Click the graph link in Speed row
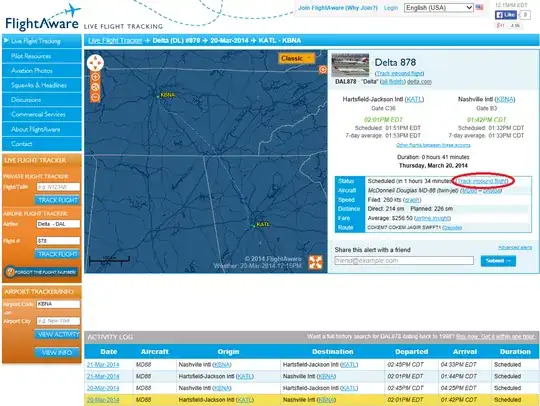The image size is (540, 406). click(412, 200)
